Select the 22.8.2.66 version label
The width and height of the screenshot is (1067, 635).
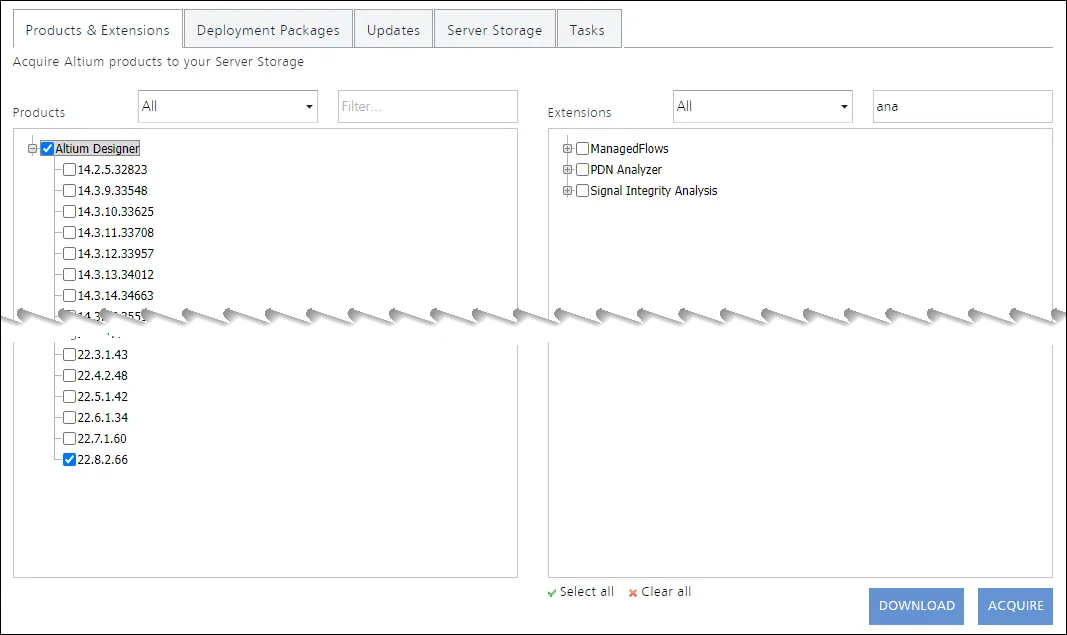[x=103, y=460]
